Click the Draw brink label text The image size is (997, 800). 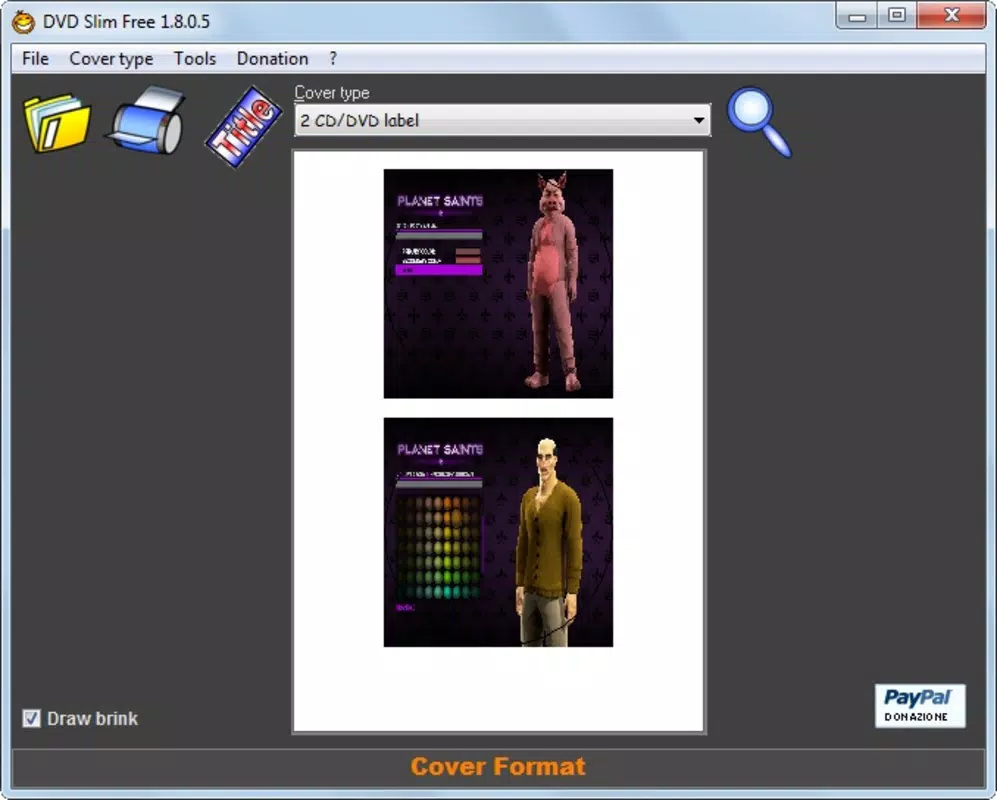pos(92,719)
